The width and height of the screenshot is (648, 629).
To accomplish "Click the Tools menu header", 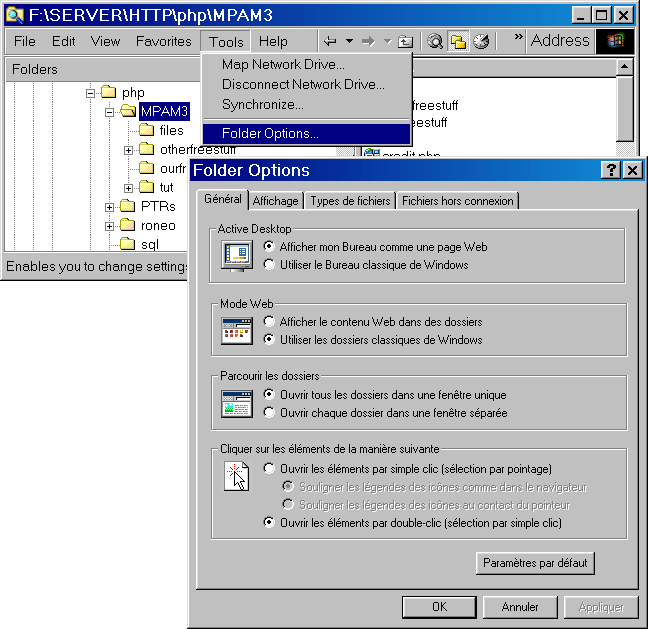I will (x=226, y=41).
